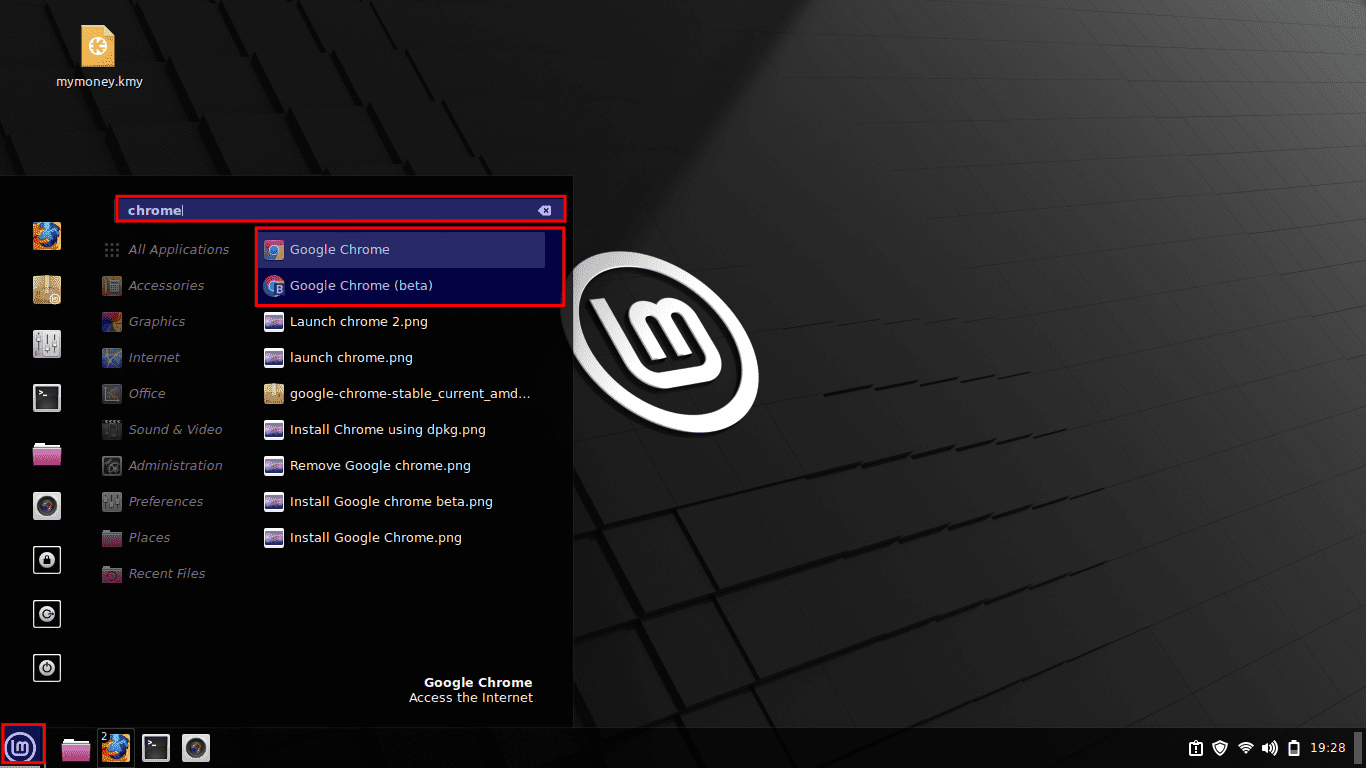Select the All Applications category

[167, 250]
